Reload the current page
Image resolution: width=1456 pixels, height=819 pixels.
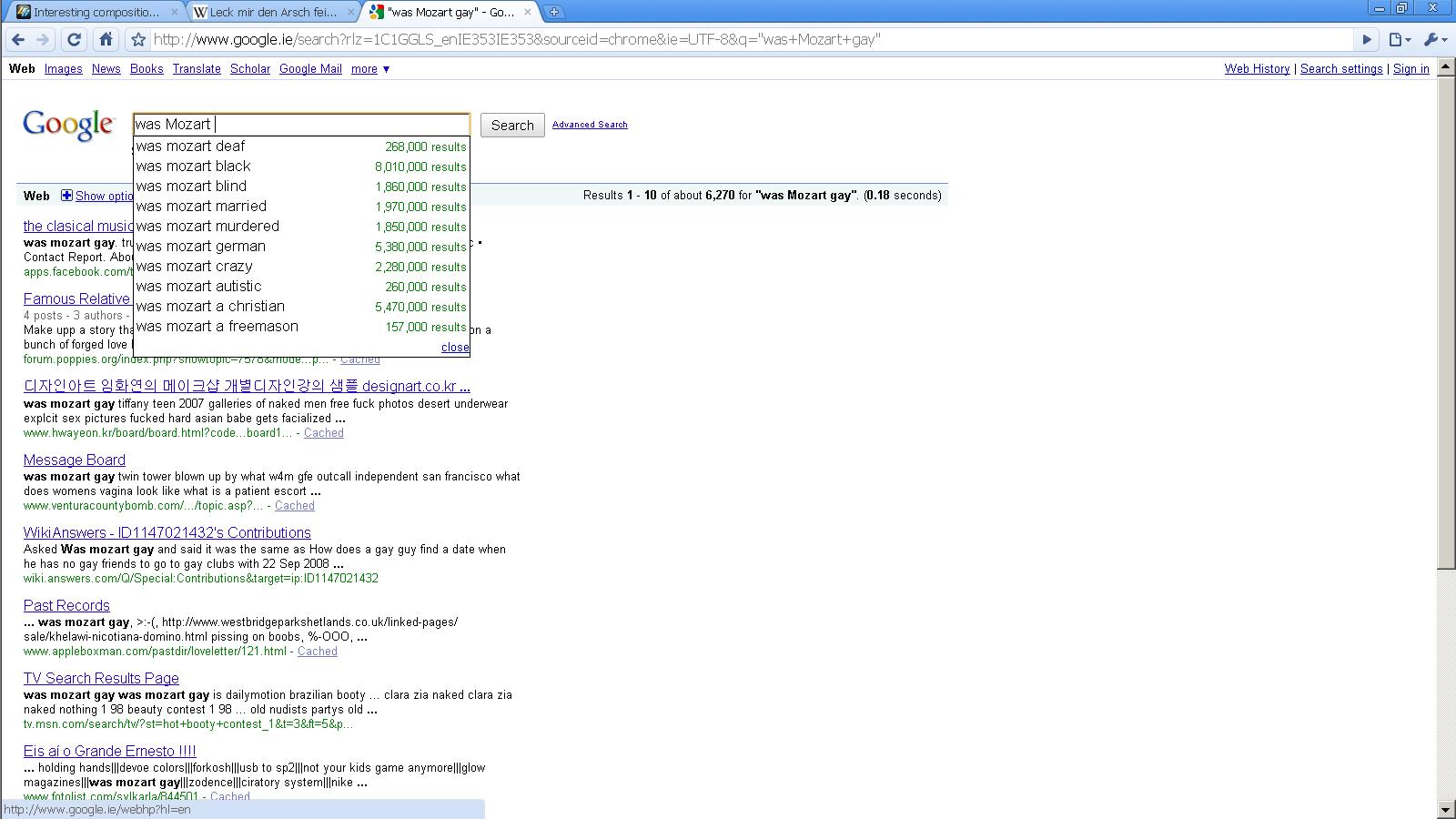click(75, 40)
